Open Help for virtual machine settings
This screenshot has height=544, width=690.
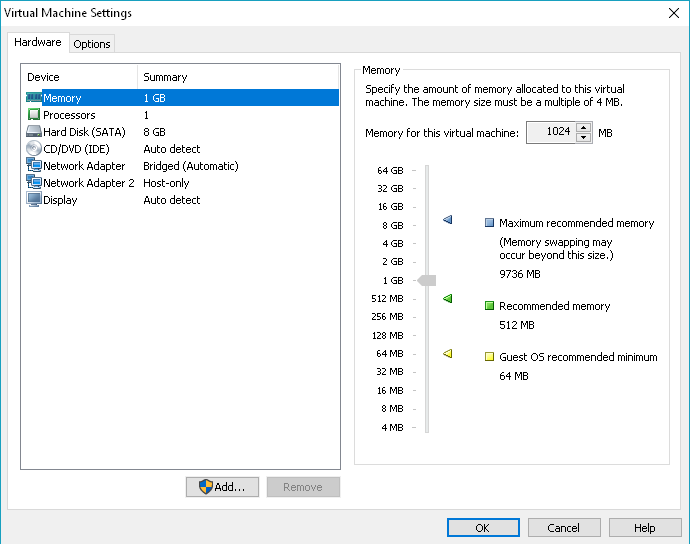point(644,528)
